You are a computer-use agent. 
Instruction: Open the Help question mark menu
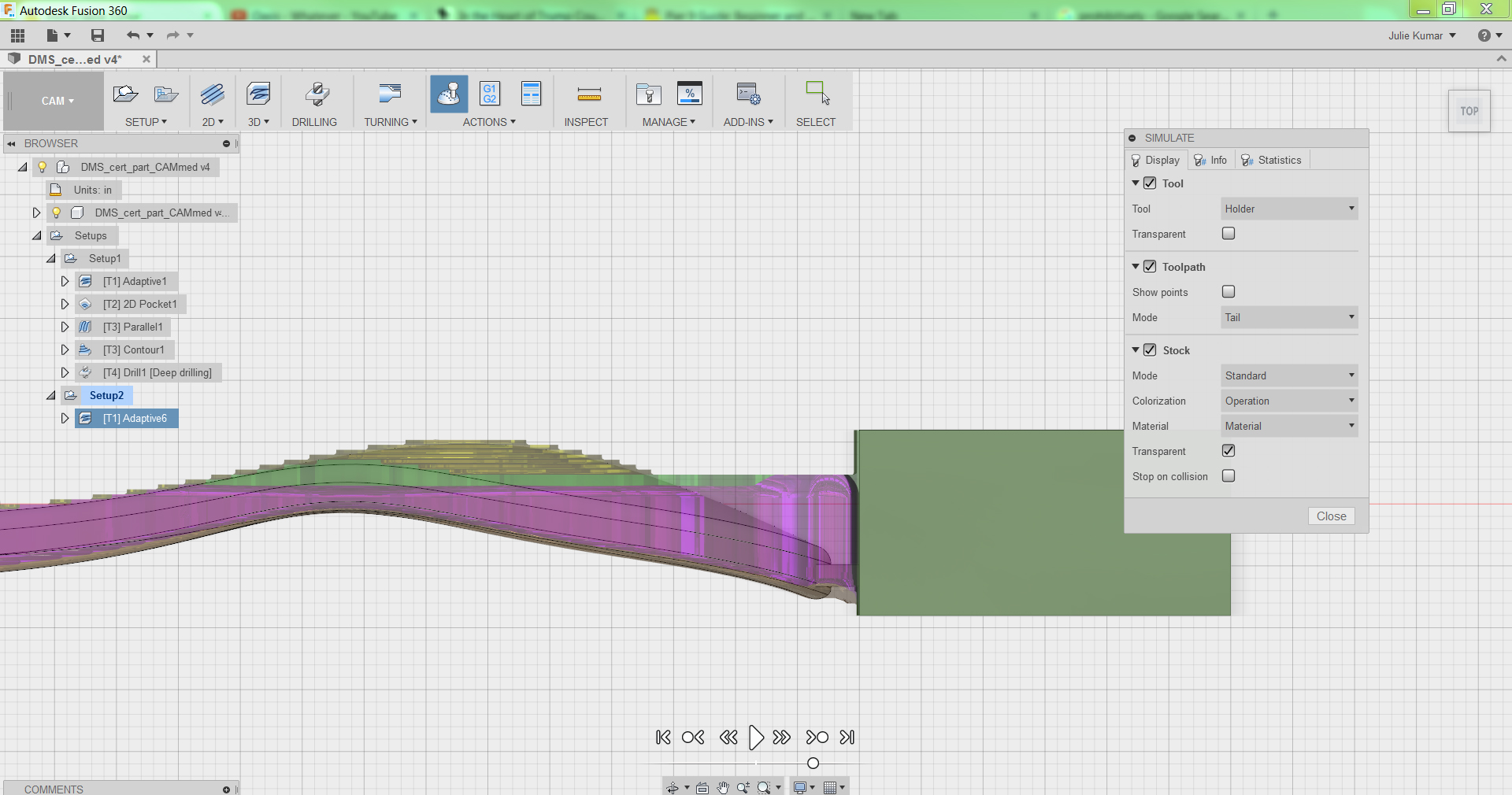(1489, 35)
